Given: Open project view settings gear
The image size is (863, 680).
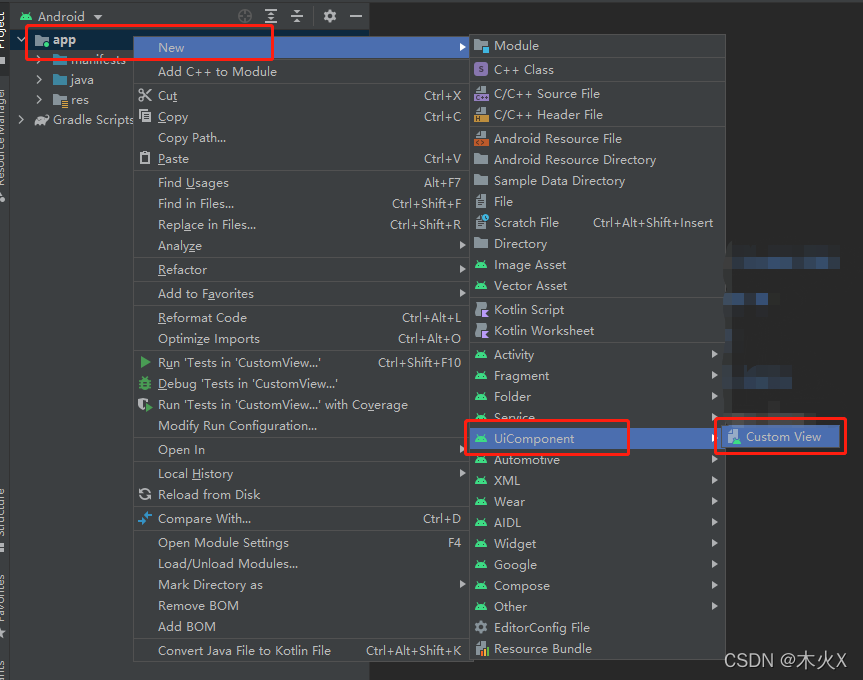Looking at the screenshot, I should click(330, 16).
